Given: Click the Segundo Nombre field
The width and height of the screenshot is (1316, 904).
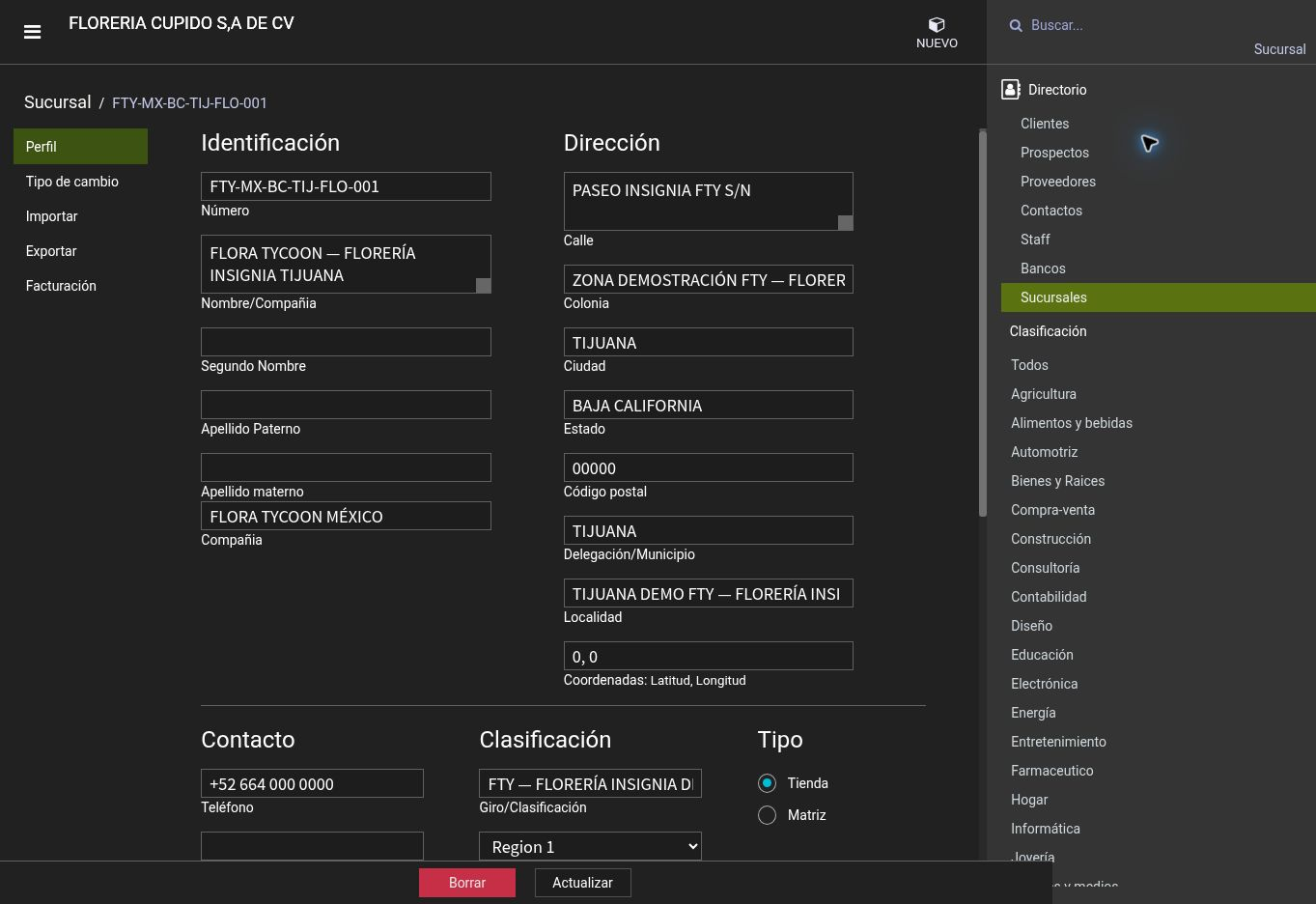Looking at the screenshot, I should pyautogui.click(x=346, y=342).
